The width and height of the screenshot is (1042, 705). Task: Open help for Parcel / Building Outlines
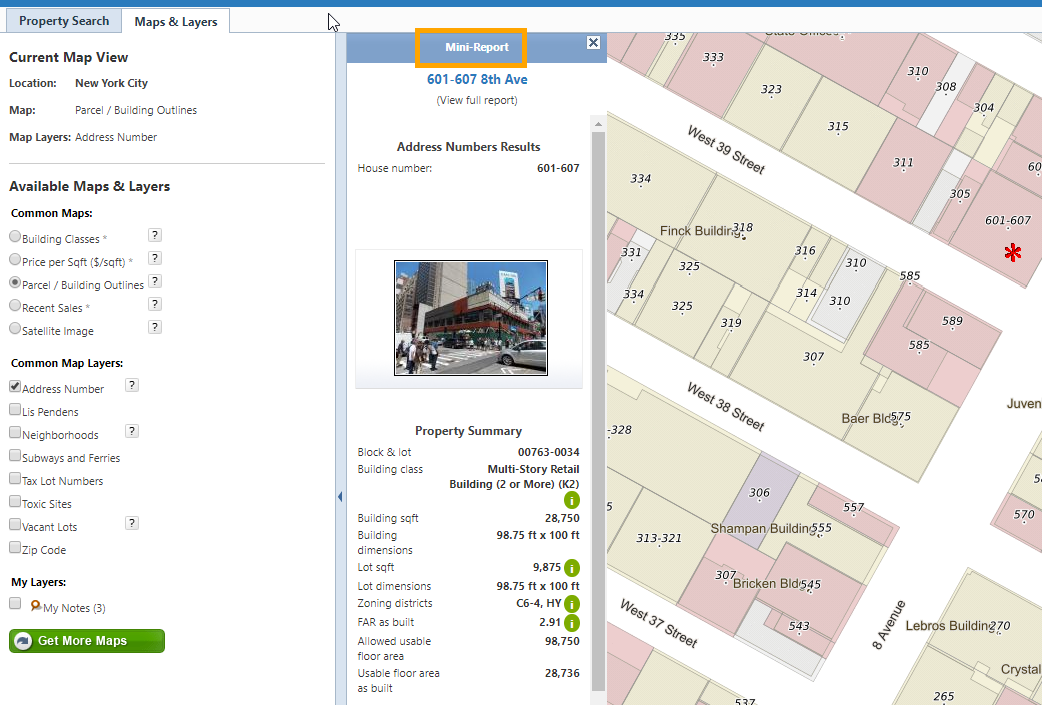point(155,281)
